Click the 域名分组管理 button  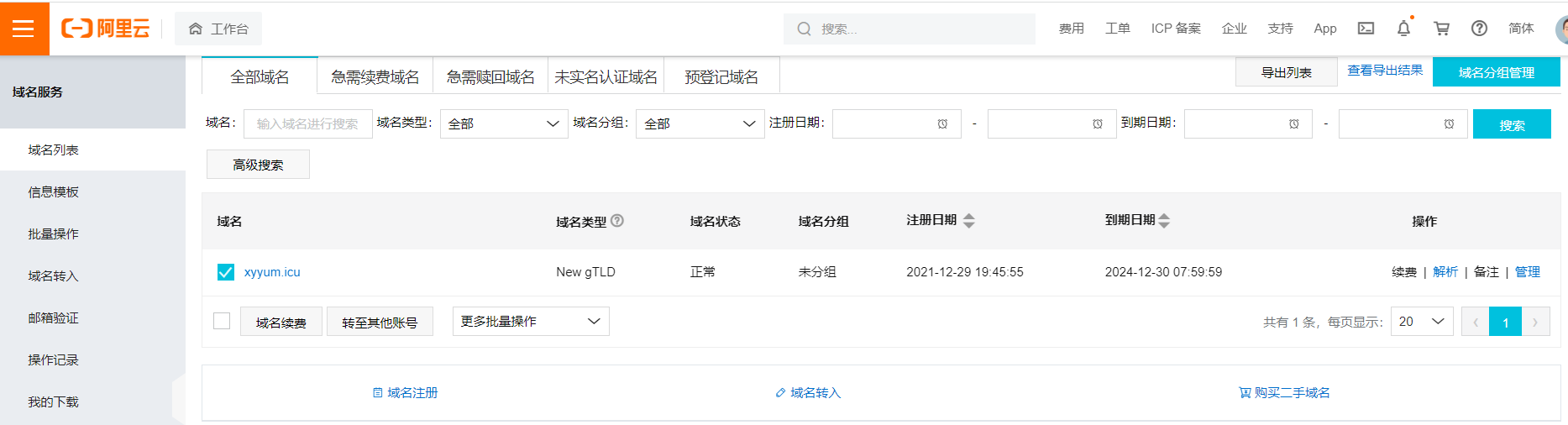click(1497, 72)
